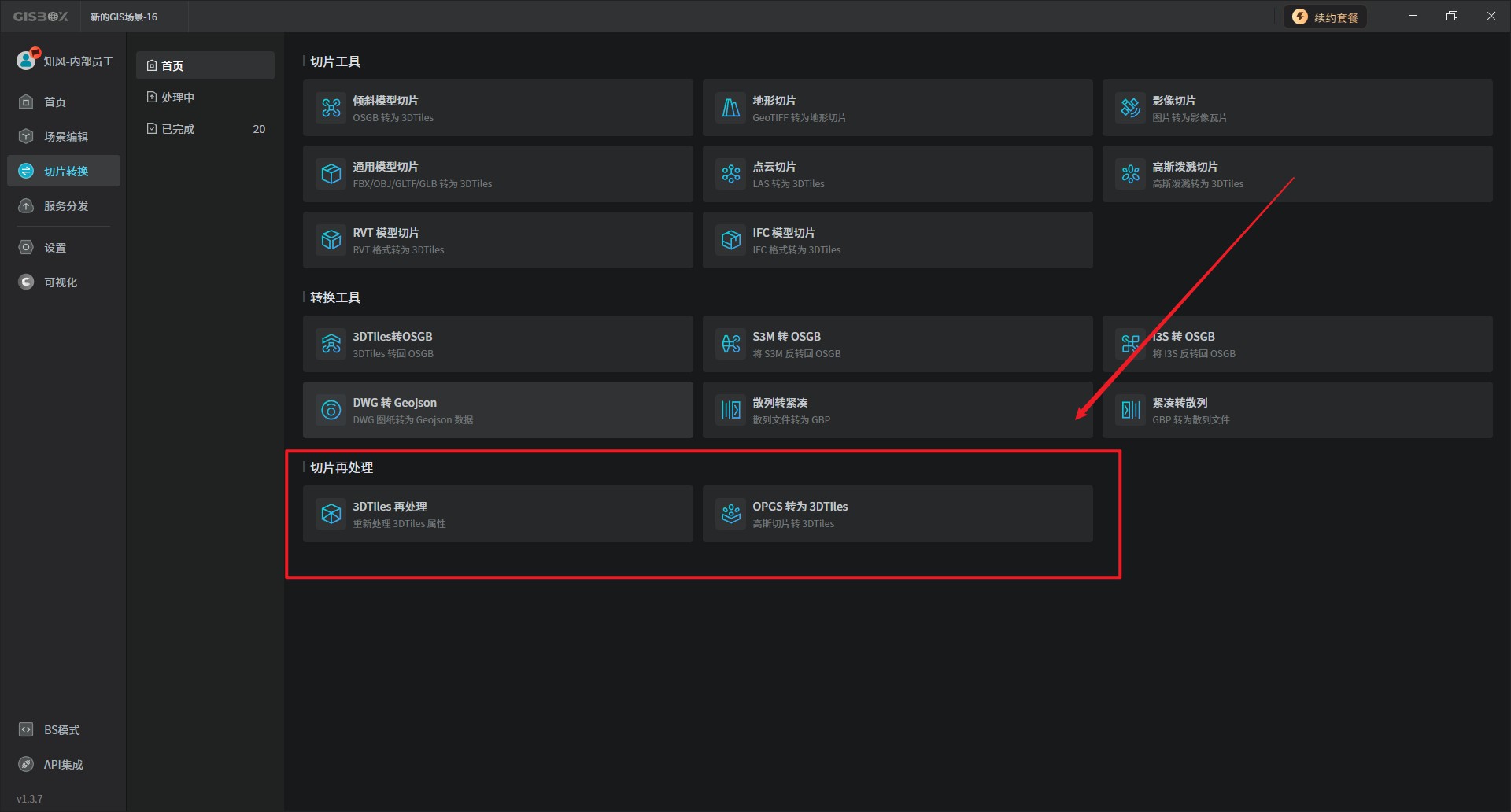Switch to BS模式
This screenshot has width=1511, height=812.
point(61,730)
